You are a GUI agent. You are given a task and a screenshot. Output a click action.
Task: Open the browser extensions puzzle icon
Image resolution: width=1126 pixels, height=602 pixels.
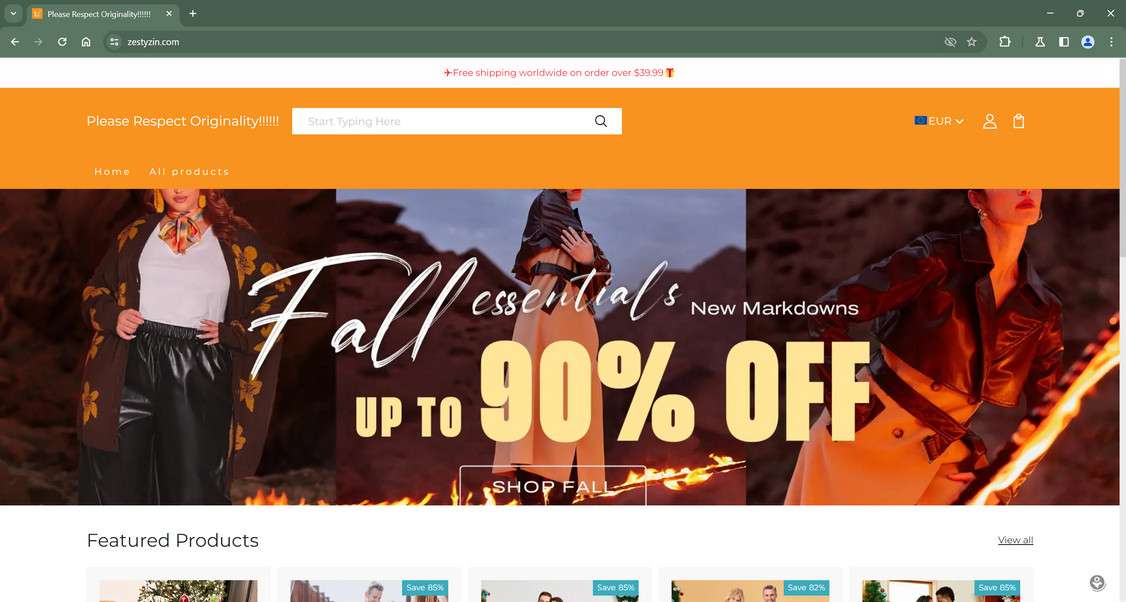[1005, 42]
